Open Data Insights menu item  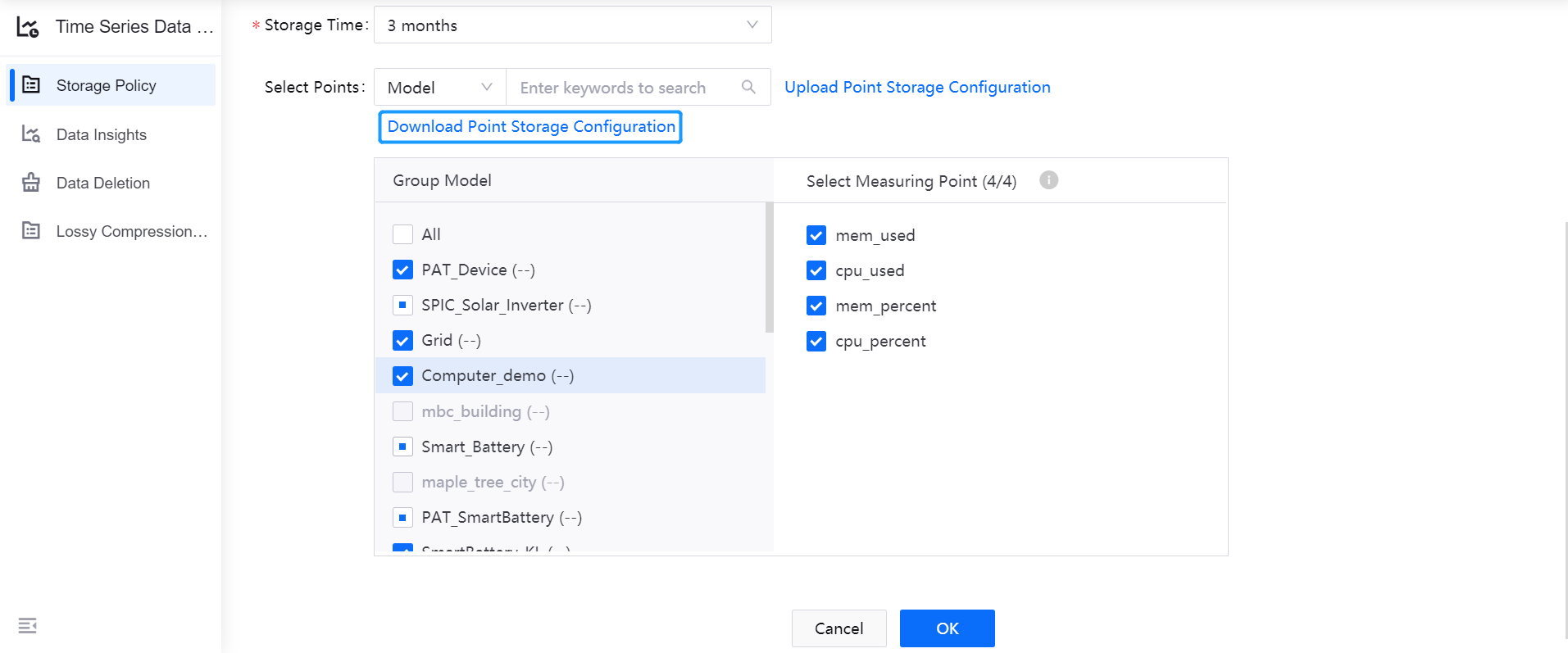(102, 134)
